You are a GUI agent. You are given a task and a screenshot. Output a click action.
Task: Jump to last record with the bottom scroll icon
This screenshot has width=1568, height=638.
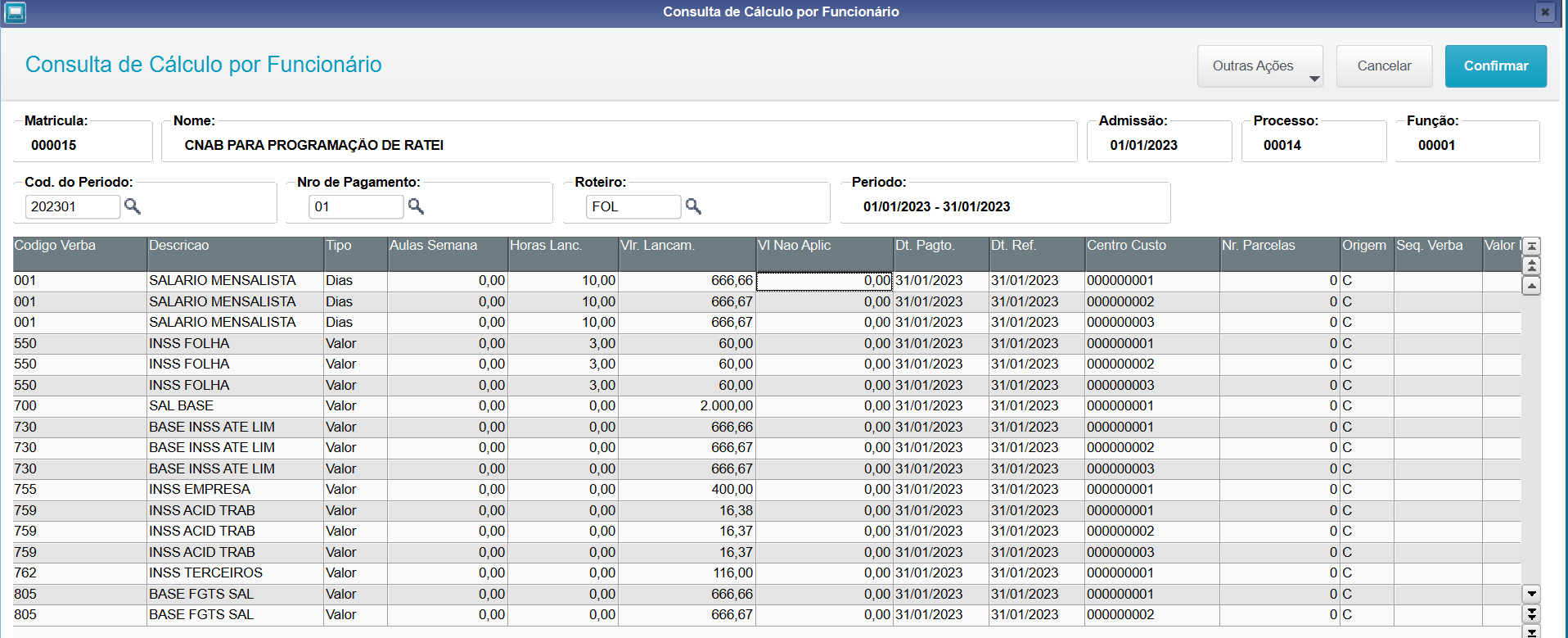pos(1531,631)
